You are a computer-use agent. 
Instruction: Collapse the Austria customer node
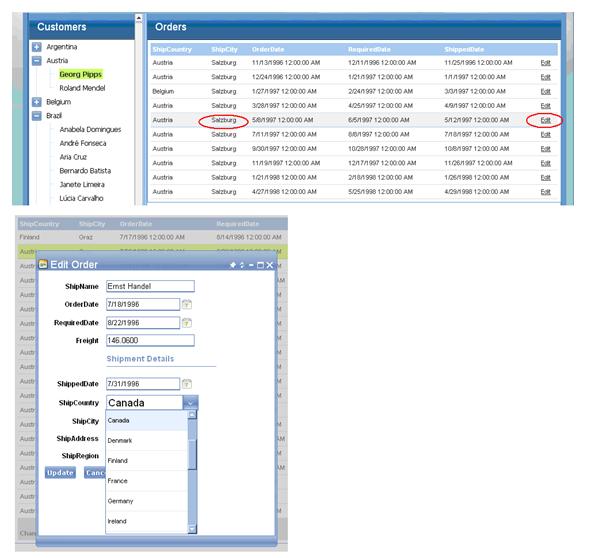coord(37,60)
